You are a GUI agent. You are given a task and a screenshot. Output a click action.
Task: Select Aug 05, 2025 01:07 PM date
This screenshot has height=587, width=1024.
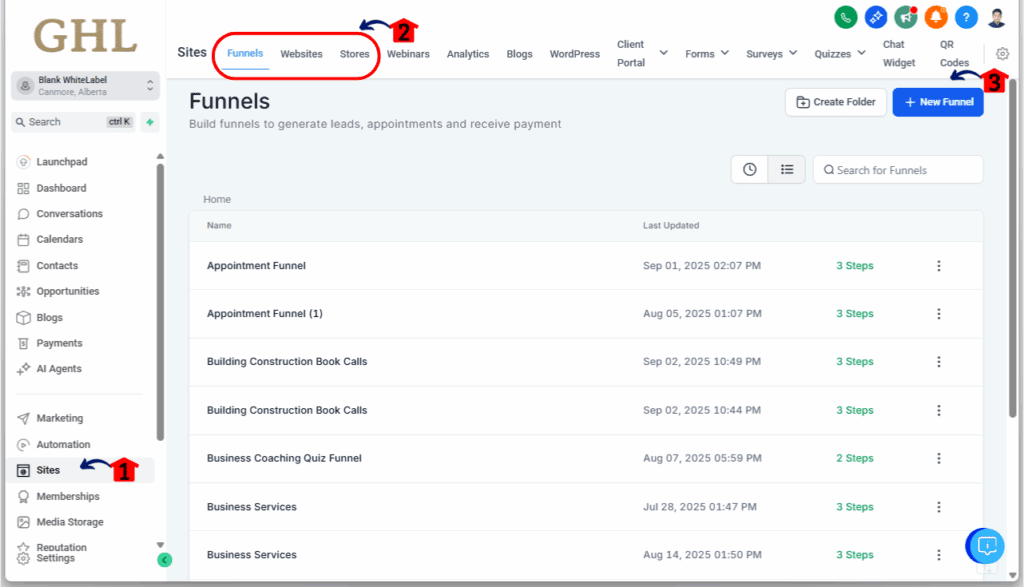pyautogui.click(x=702, y=314)
